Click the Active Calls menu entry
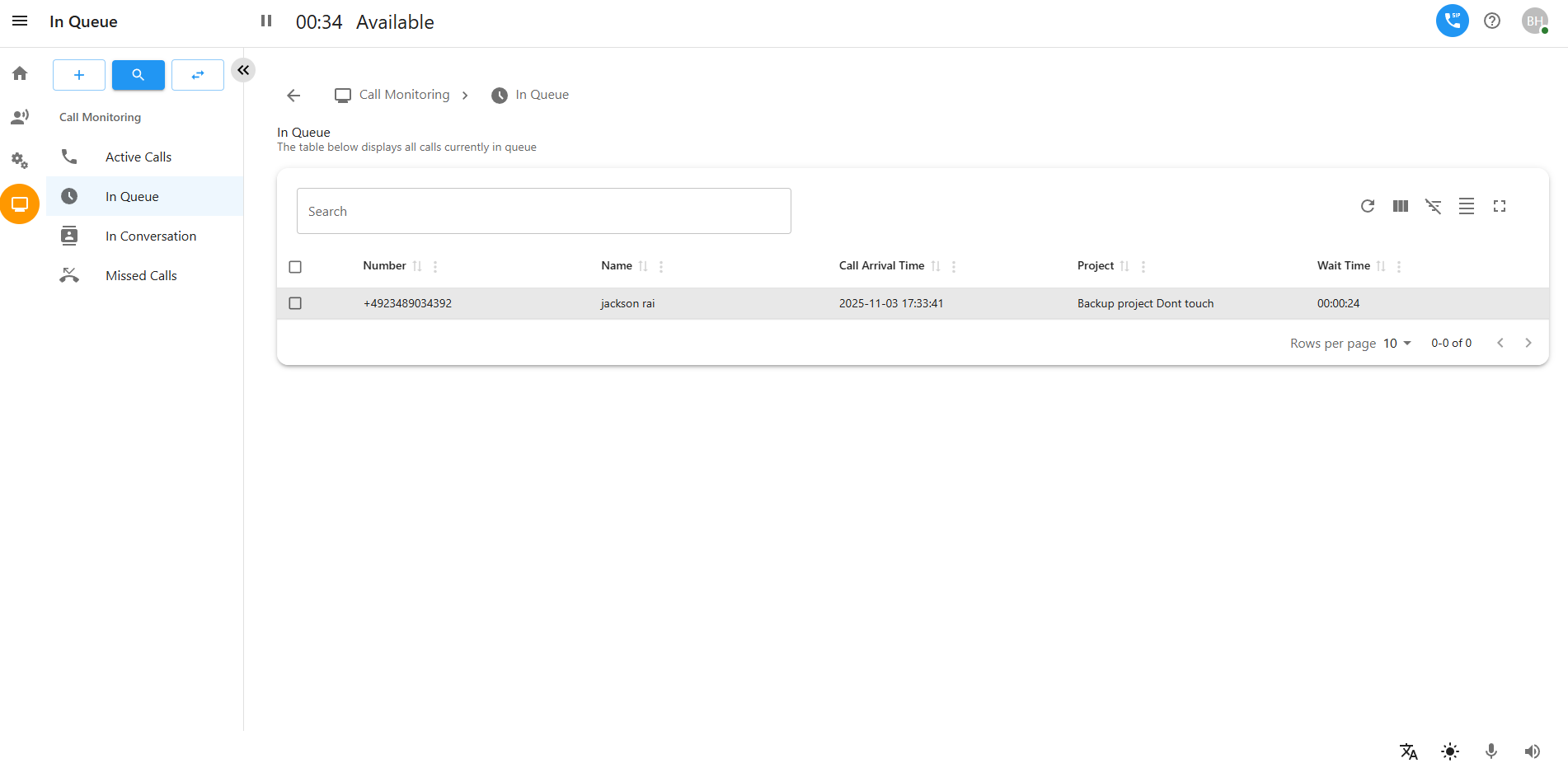This screenshot has width=1568, height=763. click(x=138, y=157)
